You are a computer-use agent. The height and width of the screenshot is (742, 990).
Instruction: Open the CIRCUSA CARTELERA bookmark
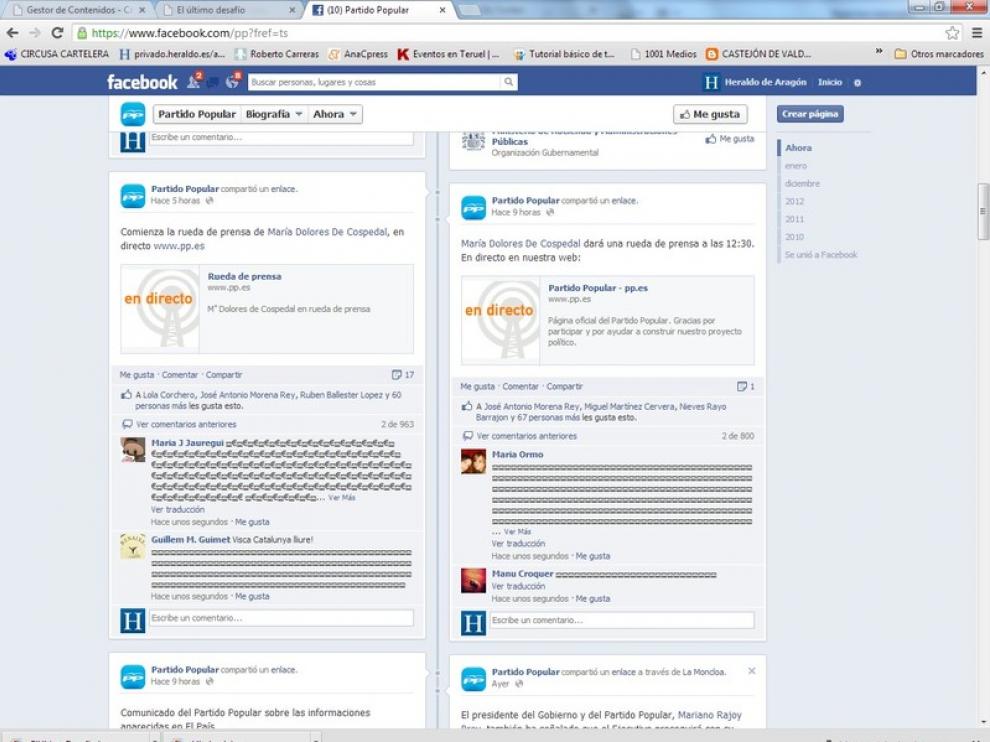pos(57,54)
